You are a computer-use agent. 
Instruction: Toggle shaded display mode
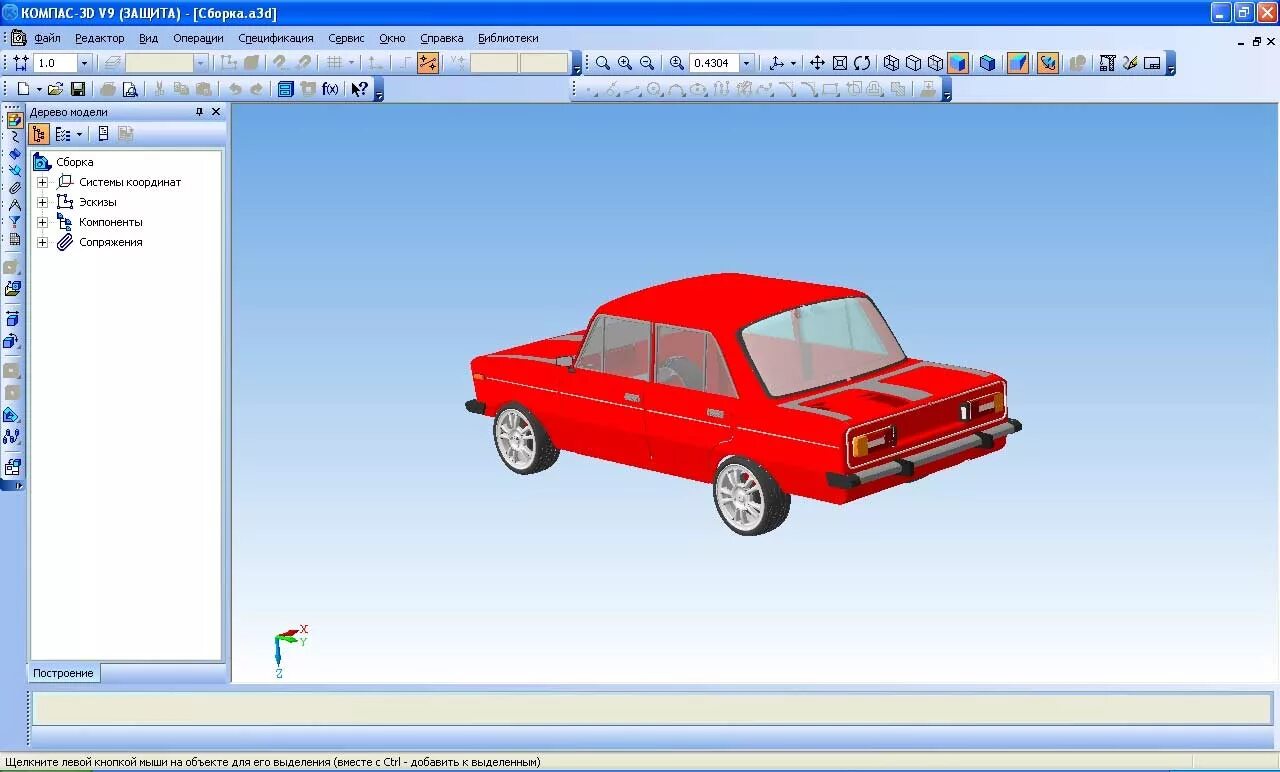point(958,63)
